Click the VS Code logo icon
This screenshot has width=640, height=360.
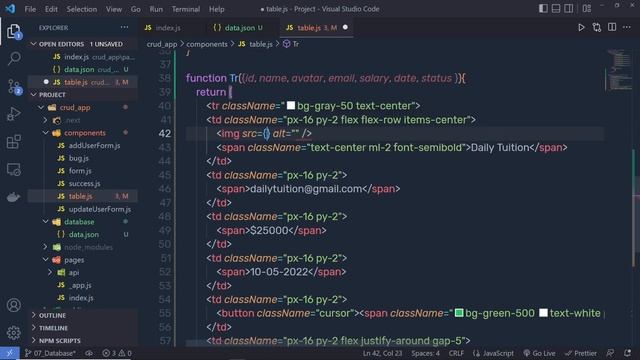(10, 9)
